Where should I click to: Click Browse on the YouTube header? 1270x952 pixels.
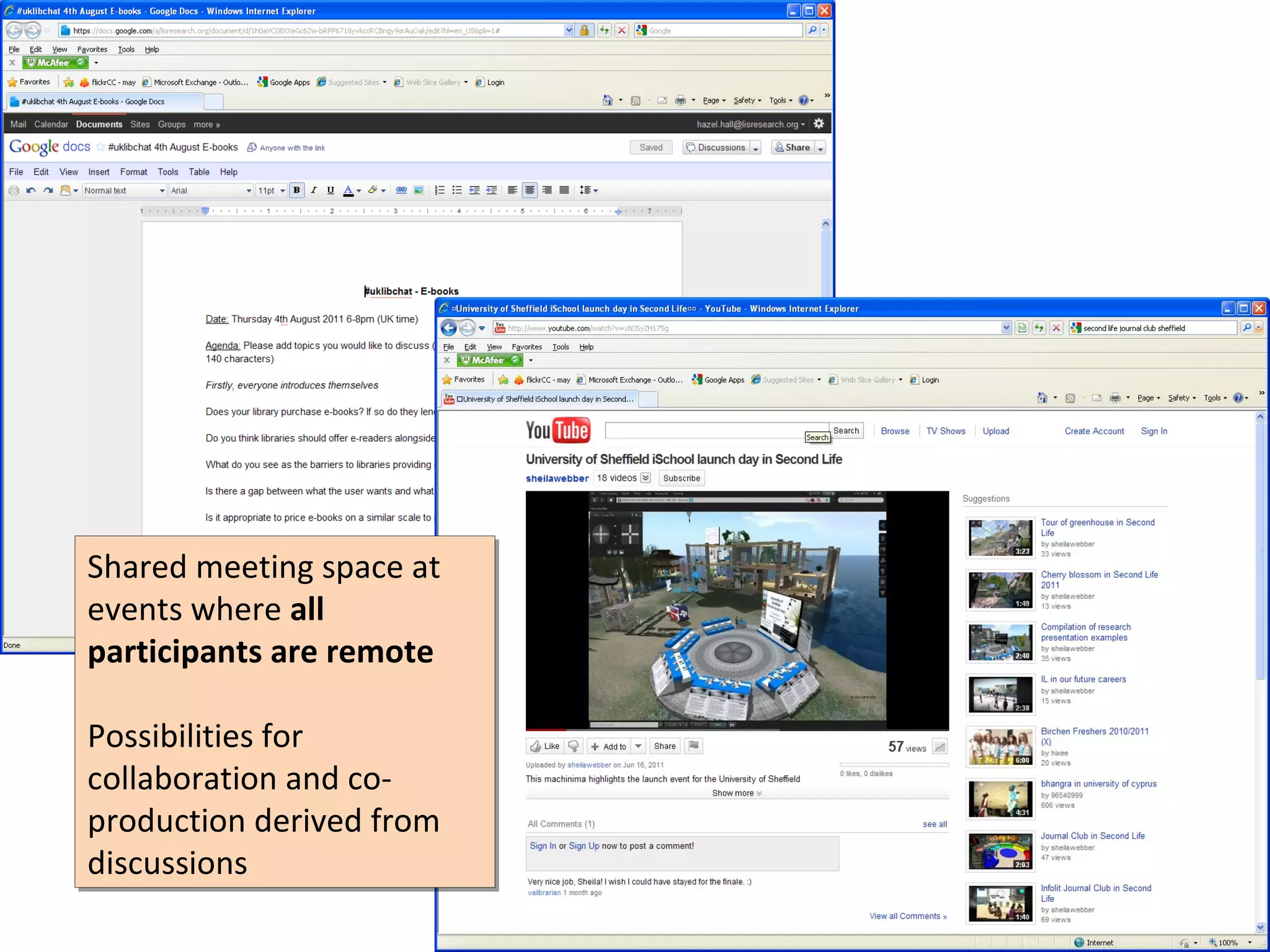[x=895, y=431]
